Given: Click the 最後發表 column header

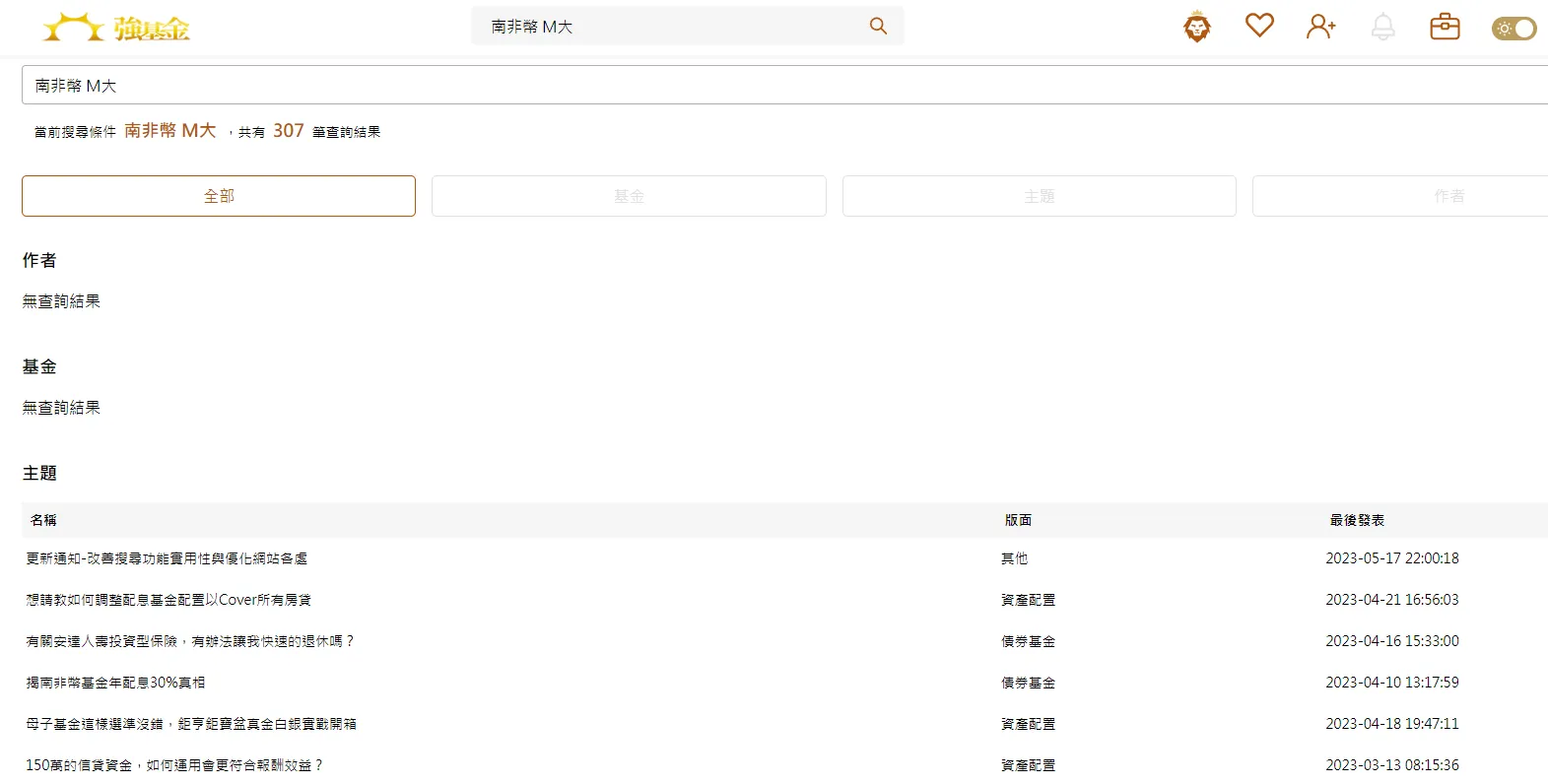Looking at the screenshot, I should point(1357,520).
